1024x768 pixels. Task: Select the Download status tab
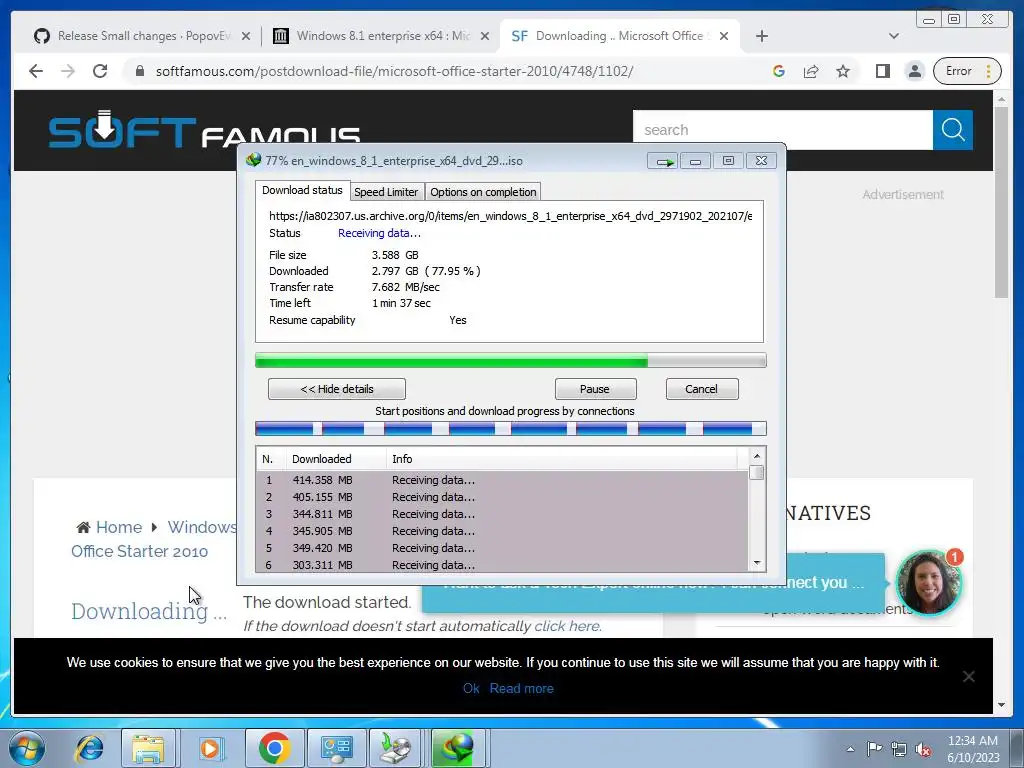(302, 190)
